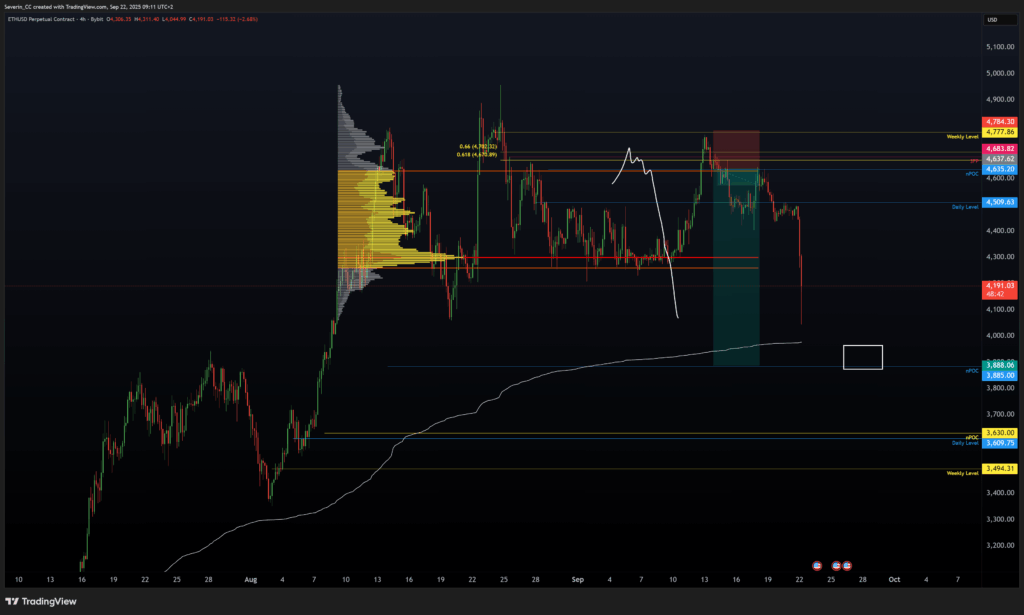Click the ETHUSD Perpetual Contract symbol title
The image size is (1024, 615).
[x=49, y=19]
